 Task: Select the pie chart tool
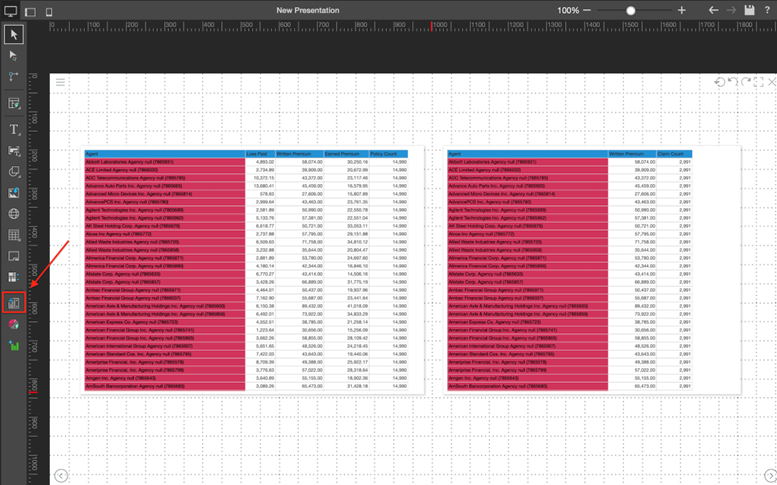(x=14, y=324)
